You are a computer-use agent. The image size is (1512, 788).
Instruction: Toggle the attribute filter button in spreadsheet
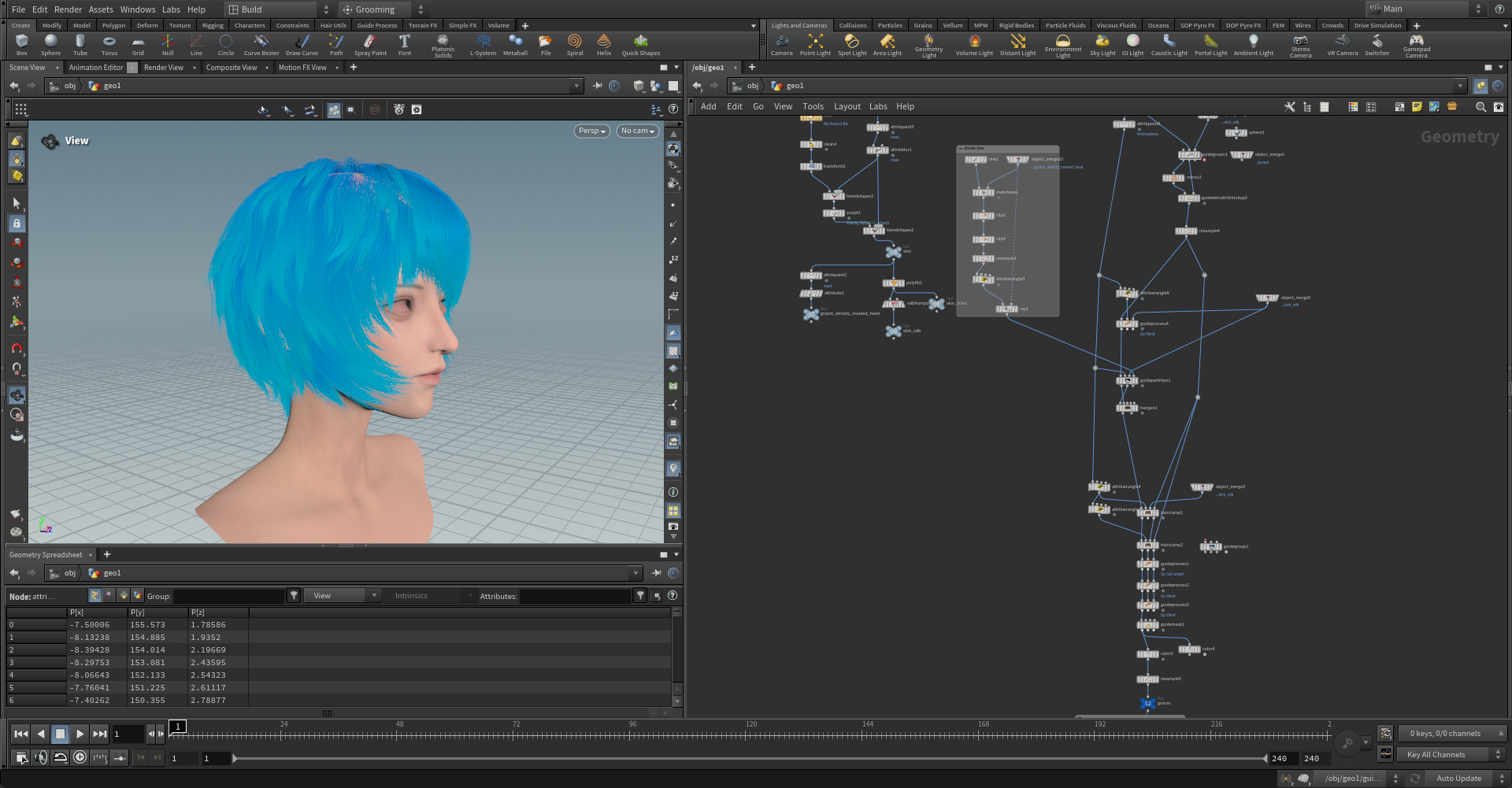click(x=640, y=596)
